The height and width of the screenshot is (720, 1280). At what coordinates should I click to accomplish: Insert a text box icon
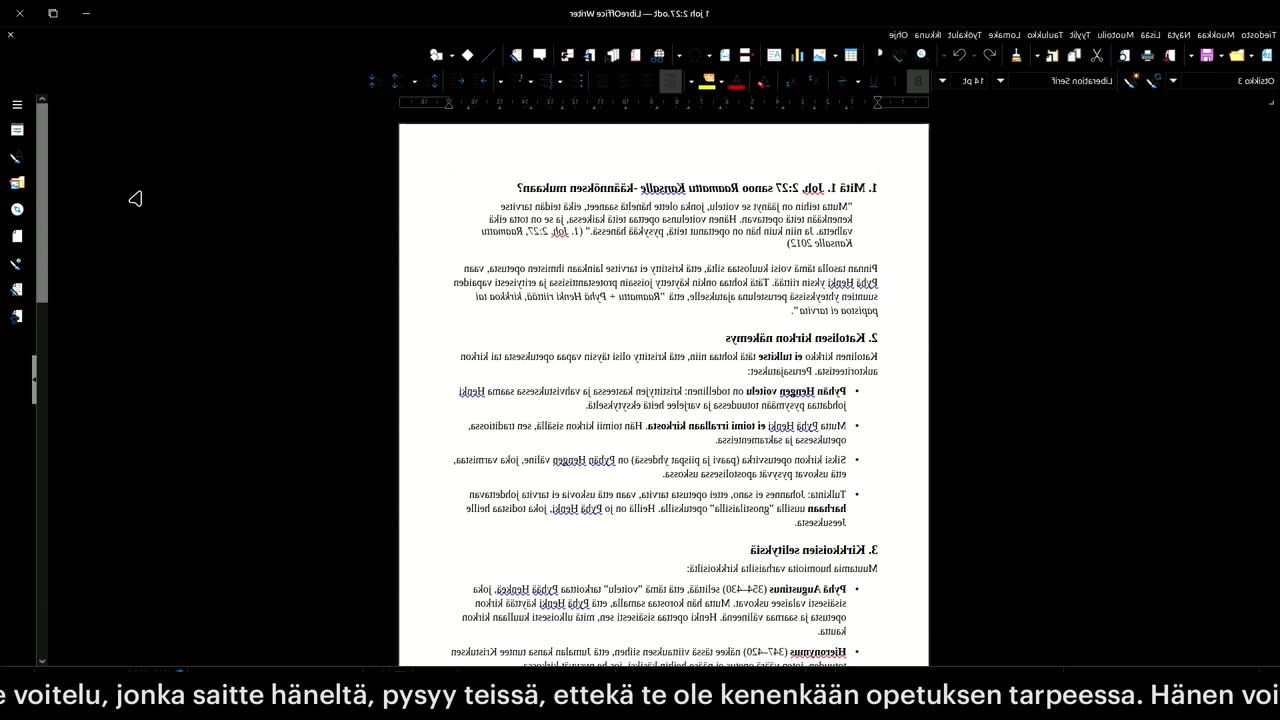coord(774,55)
